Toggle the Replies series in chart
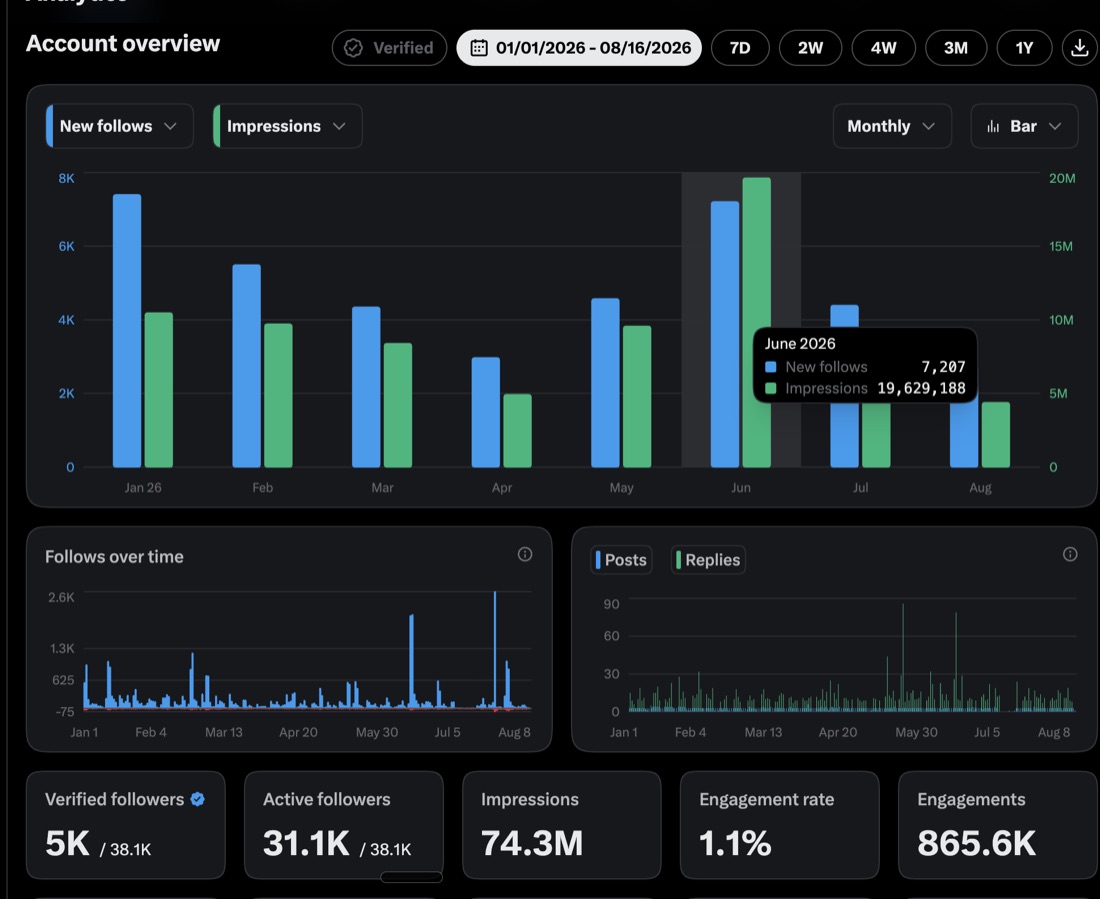1100x899 pixels. 708,560
